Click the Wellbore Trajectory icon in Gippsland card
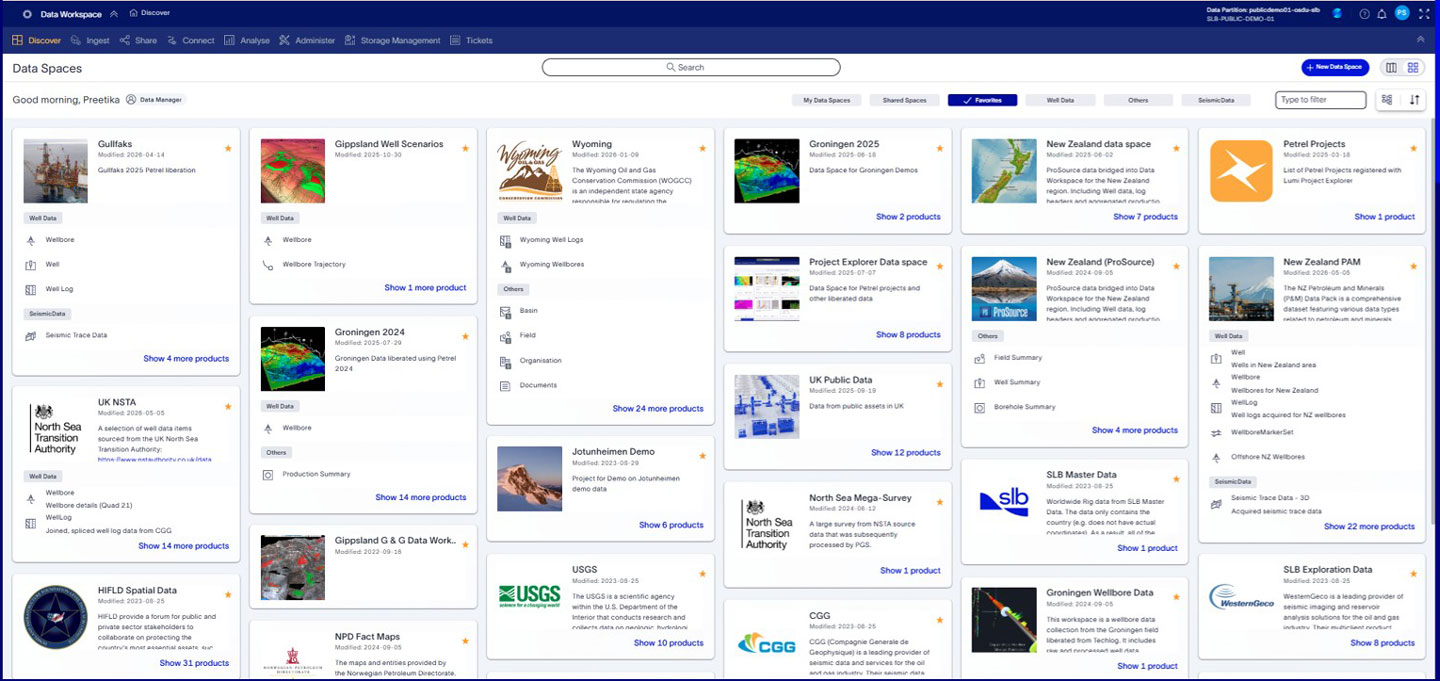1440x681 pixels. point(267,265)
